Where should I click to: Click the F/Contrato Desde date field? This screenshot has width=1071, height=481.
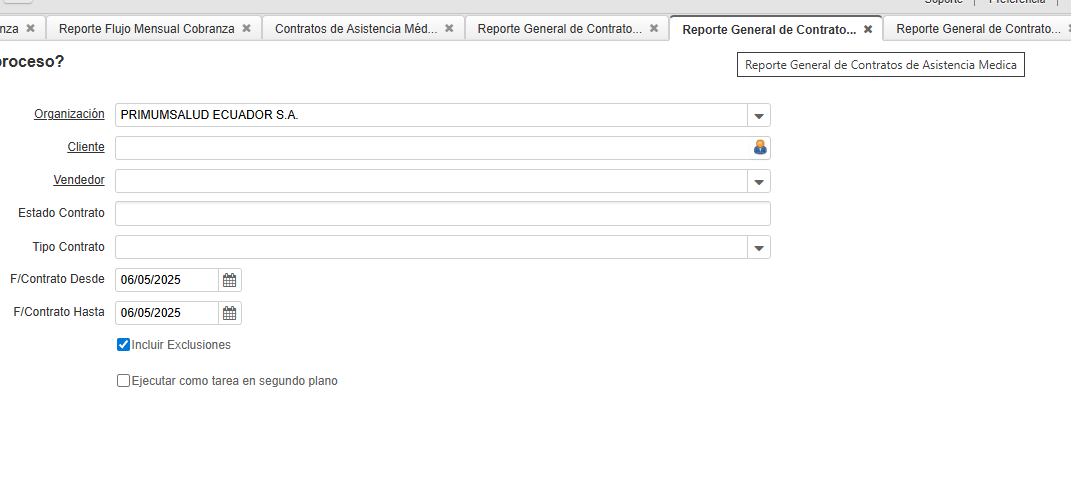(x=166, y=280)
